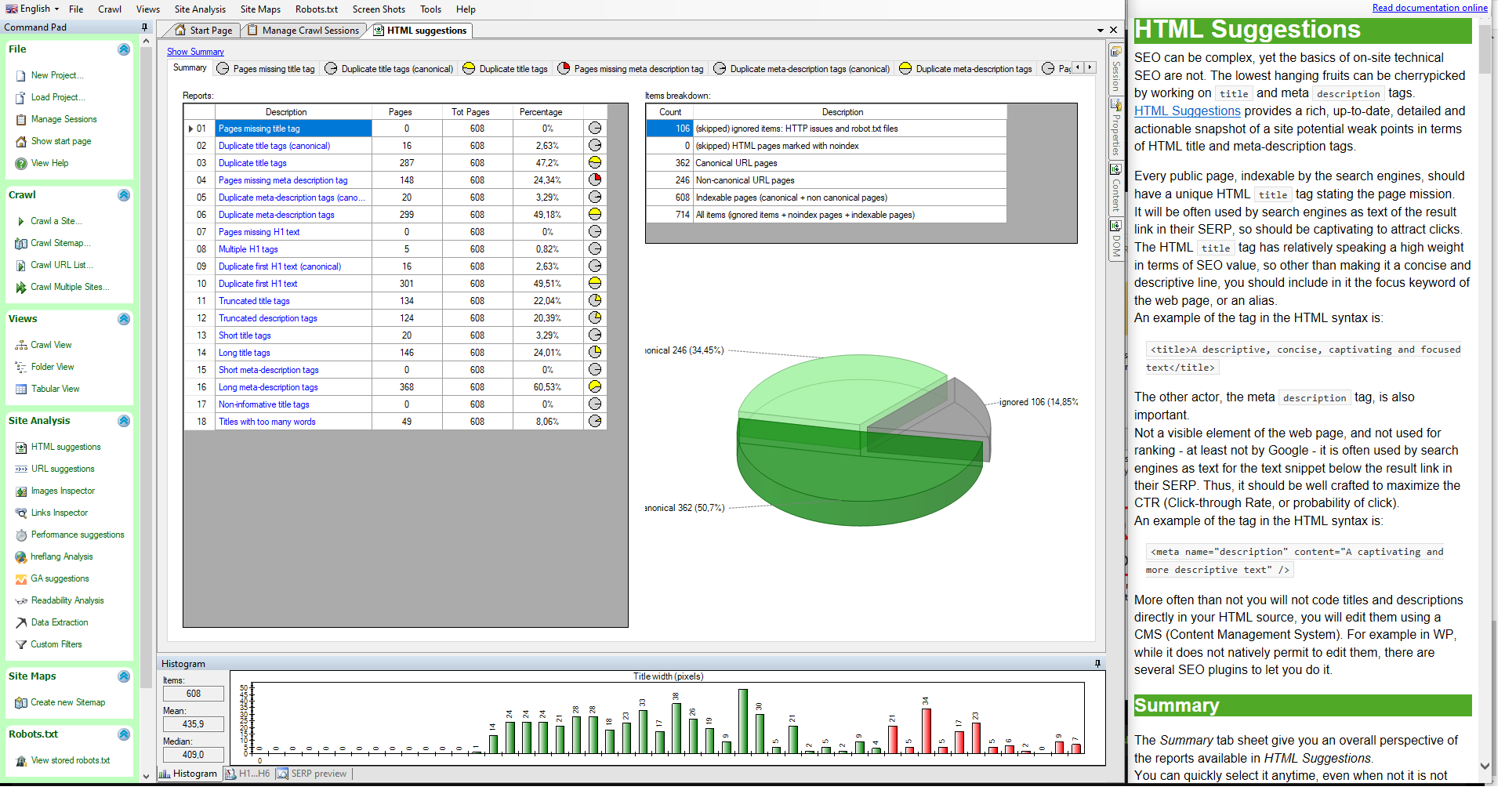
Task: Open the Site Analysis menu
Action: click(200, 9)
